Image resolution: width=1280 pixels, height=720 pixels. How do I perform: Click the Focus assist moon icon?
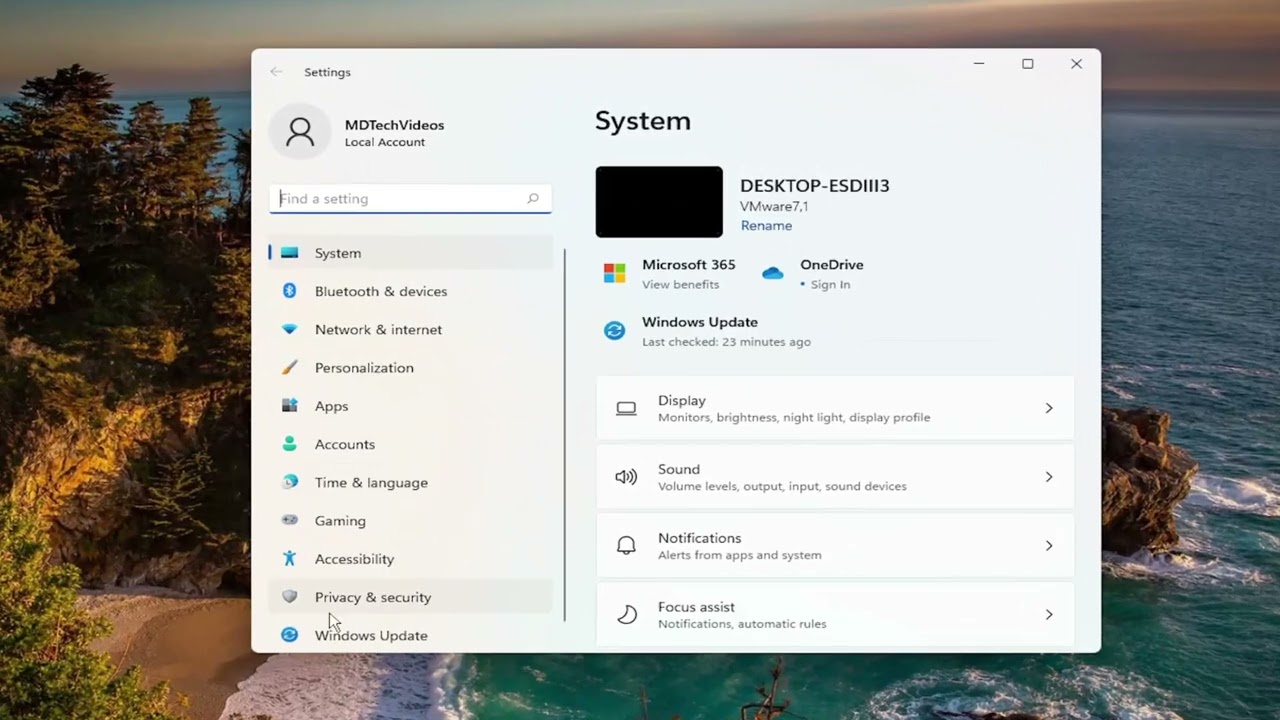coord(626,615)
